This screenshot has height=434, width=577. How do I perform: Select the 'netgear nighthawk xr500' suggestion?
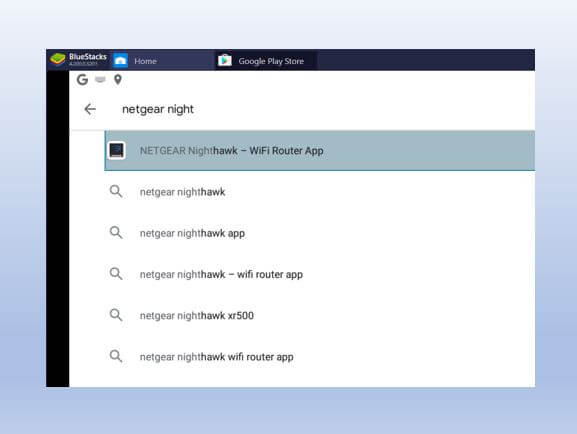coord(320,315)
